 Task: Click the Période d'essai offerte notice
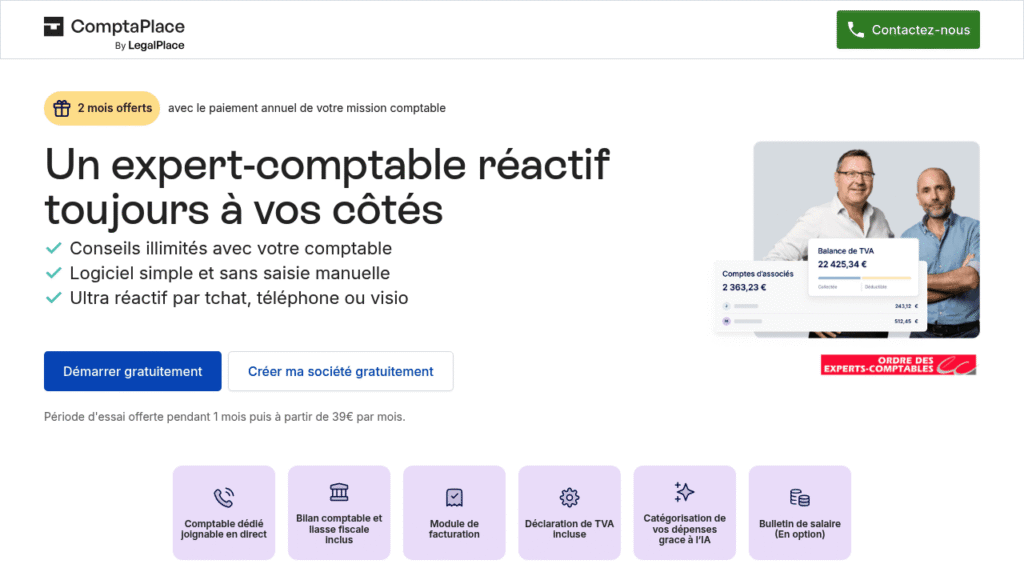coord(225,417)
